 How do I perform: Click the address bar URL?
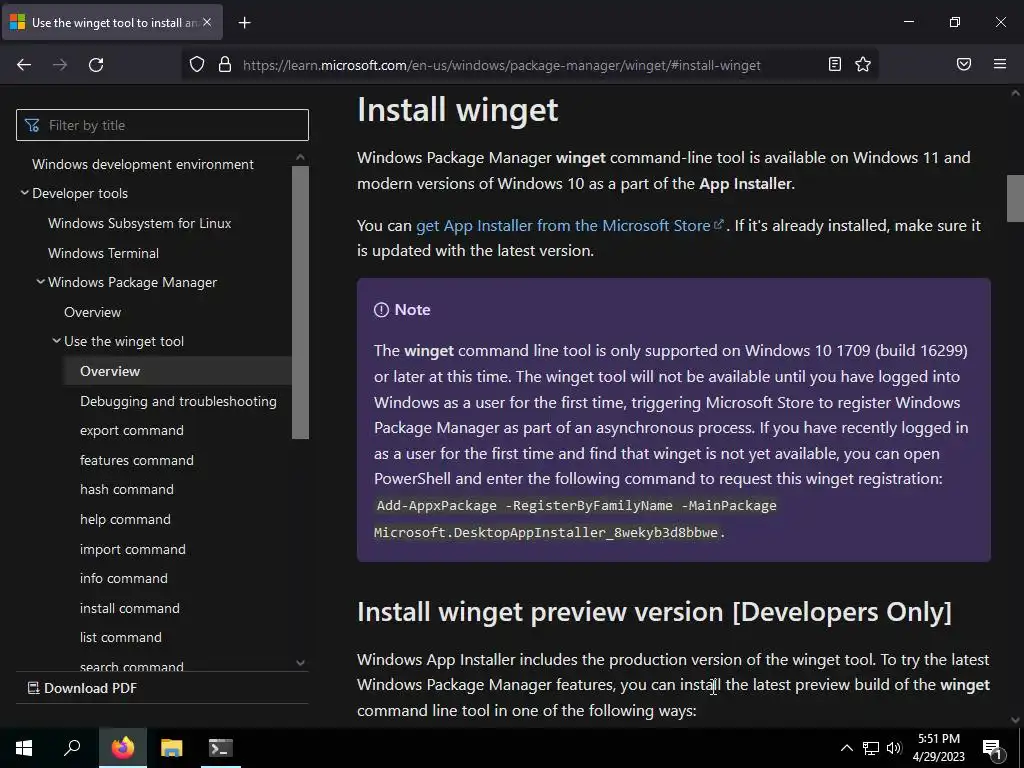coord(502,65)
